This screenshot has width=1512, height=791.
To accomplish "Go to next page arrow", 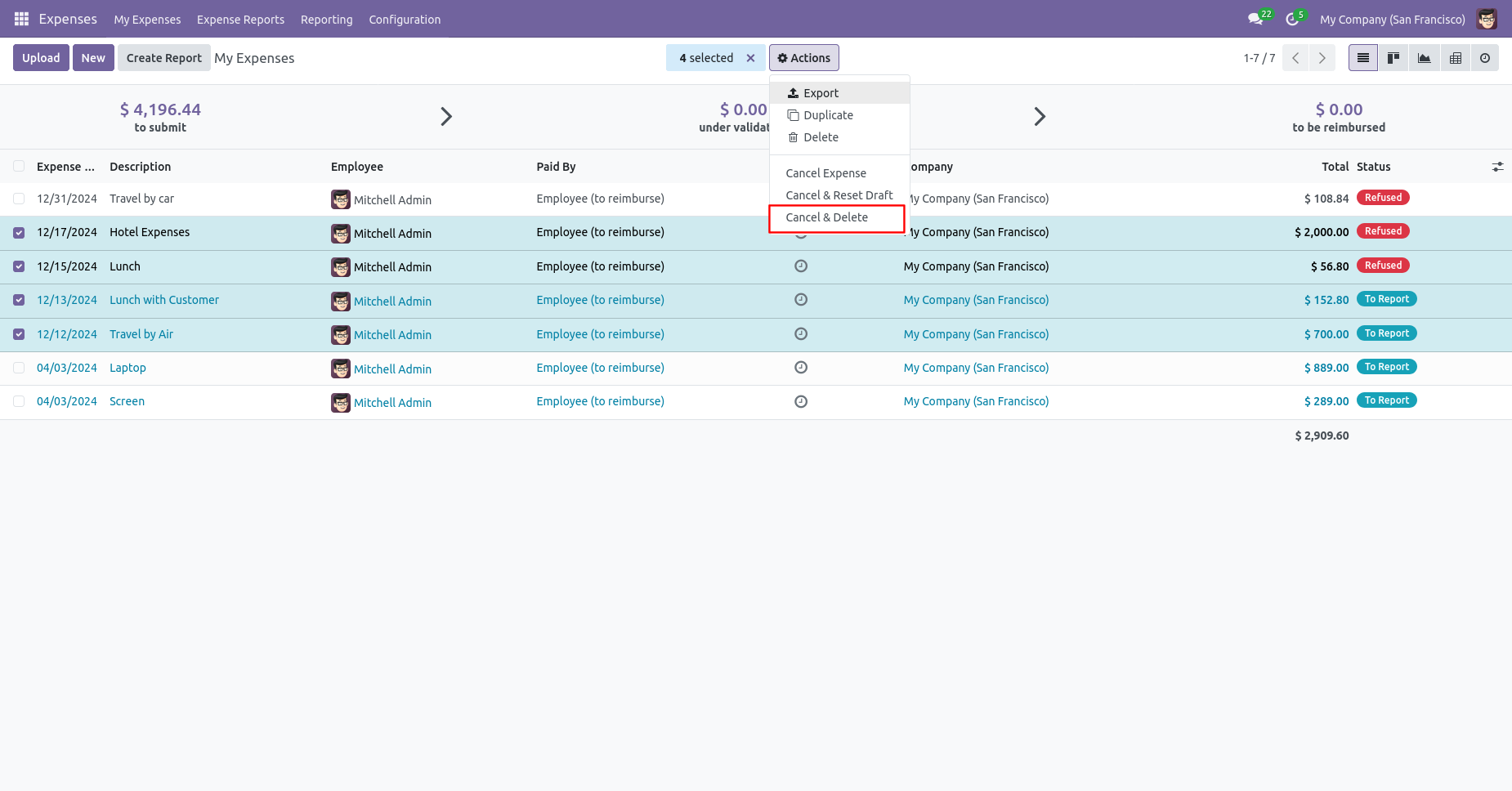I will point(1322,58).
